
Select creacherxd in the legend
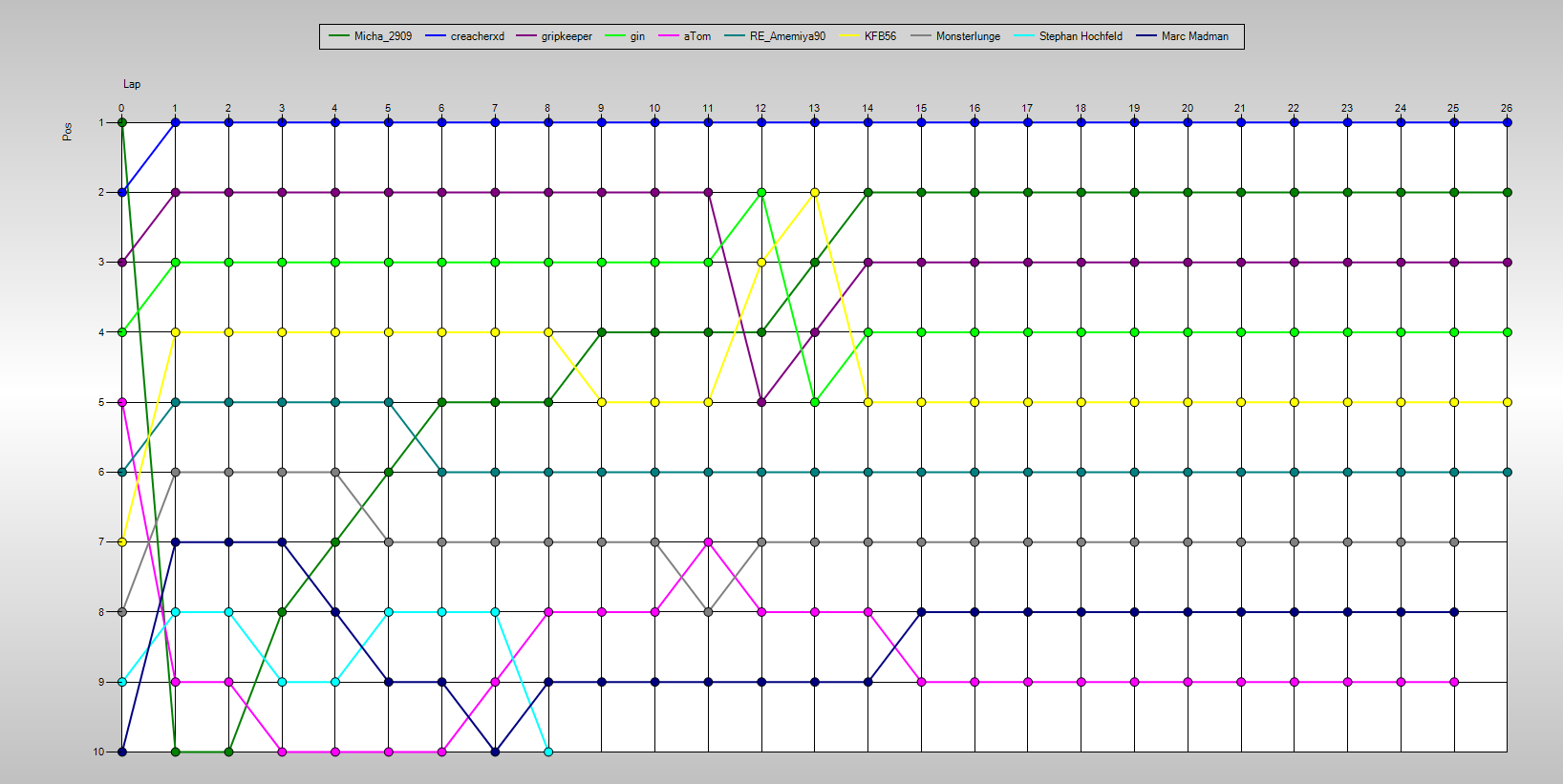(x=464, y=36)
